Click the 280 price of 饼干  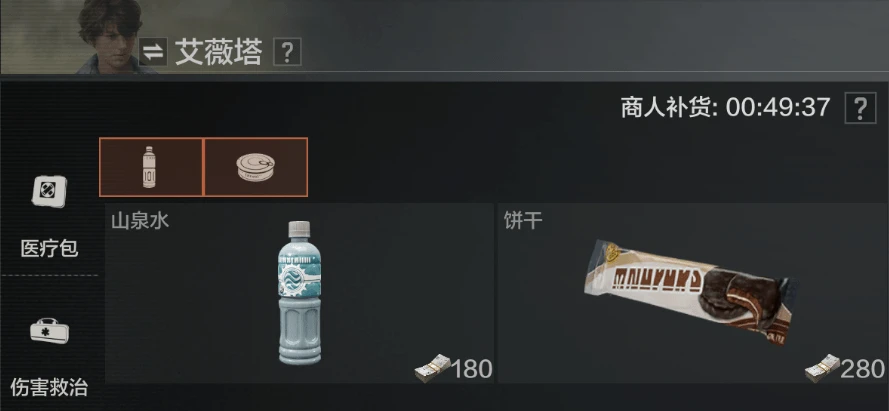862,369
